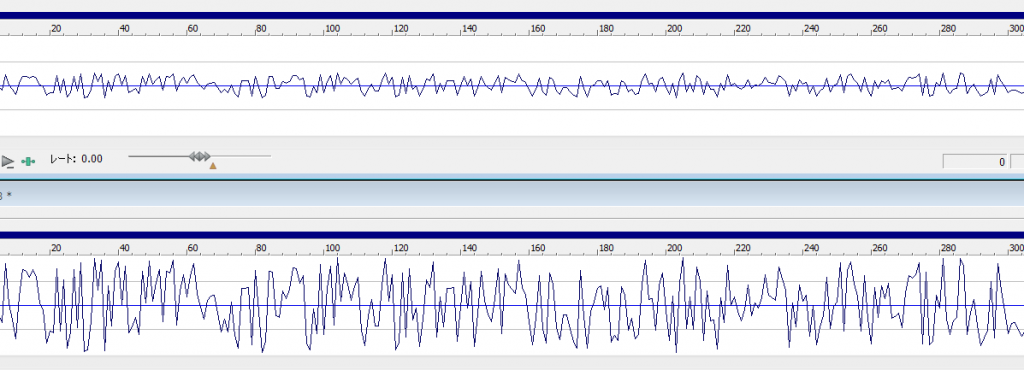This screenshot has height=370, width=1024.
Task: Click the navy overview bar above lower waveform
Action: click(512, 235)
